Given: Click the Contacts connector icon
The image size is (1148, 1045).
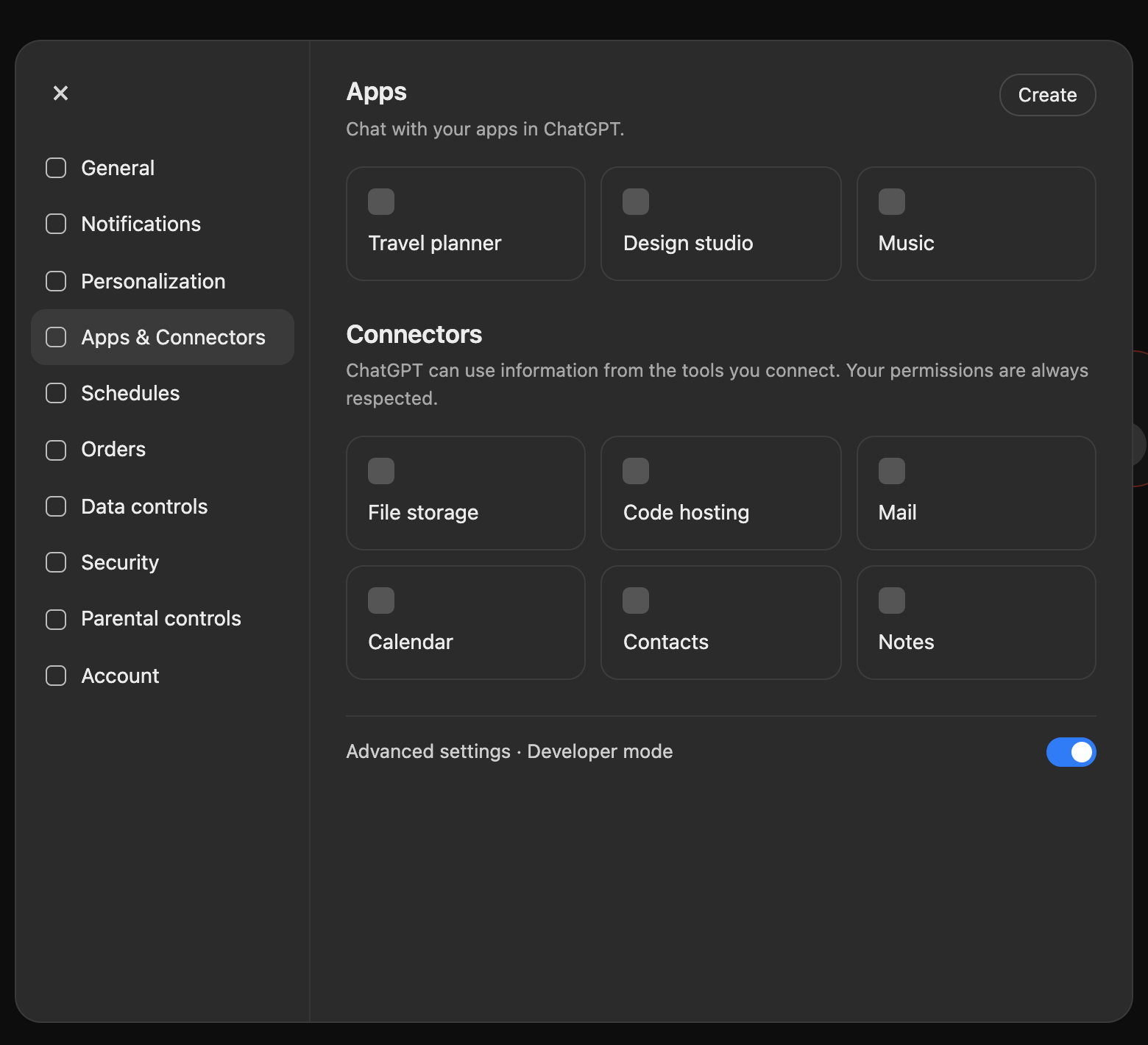Looking at the screenshot, I should click(x=636, y=601).
